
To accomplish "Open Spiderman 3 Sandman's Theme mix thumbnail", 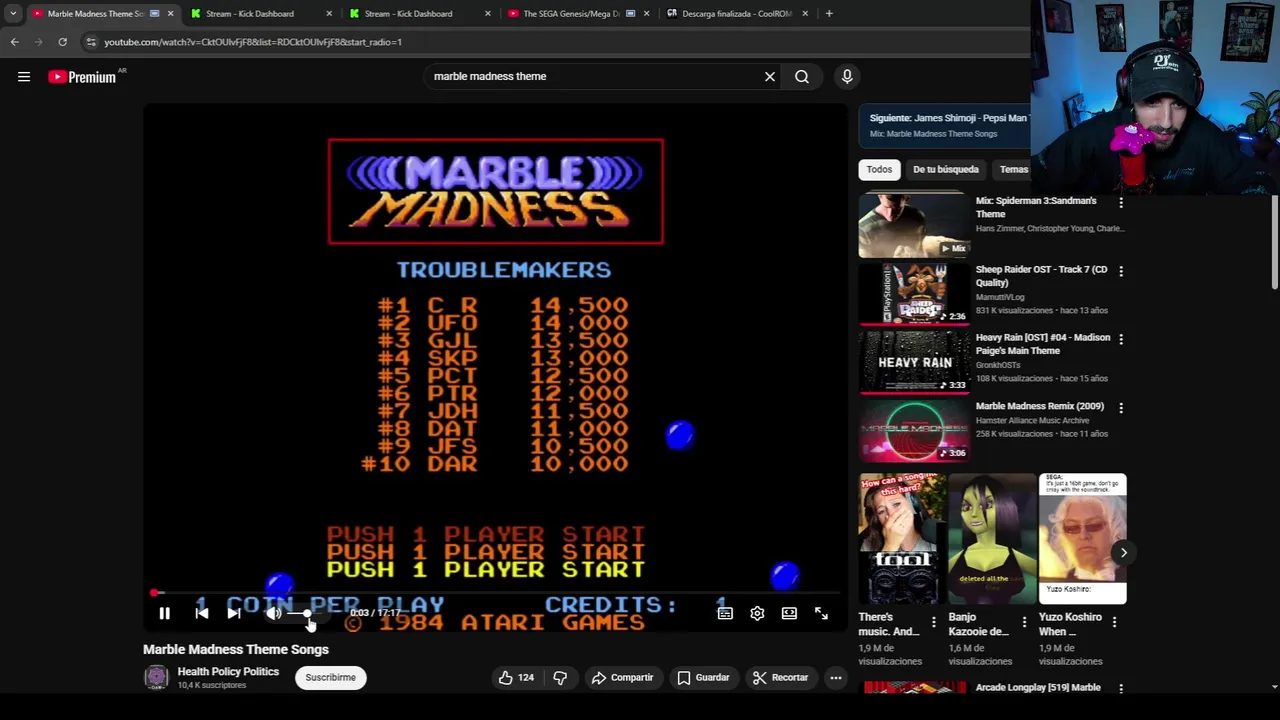I will [914, 225].
